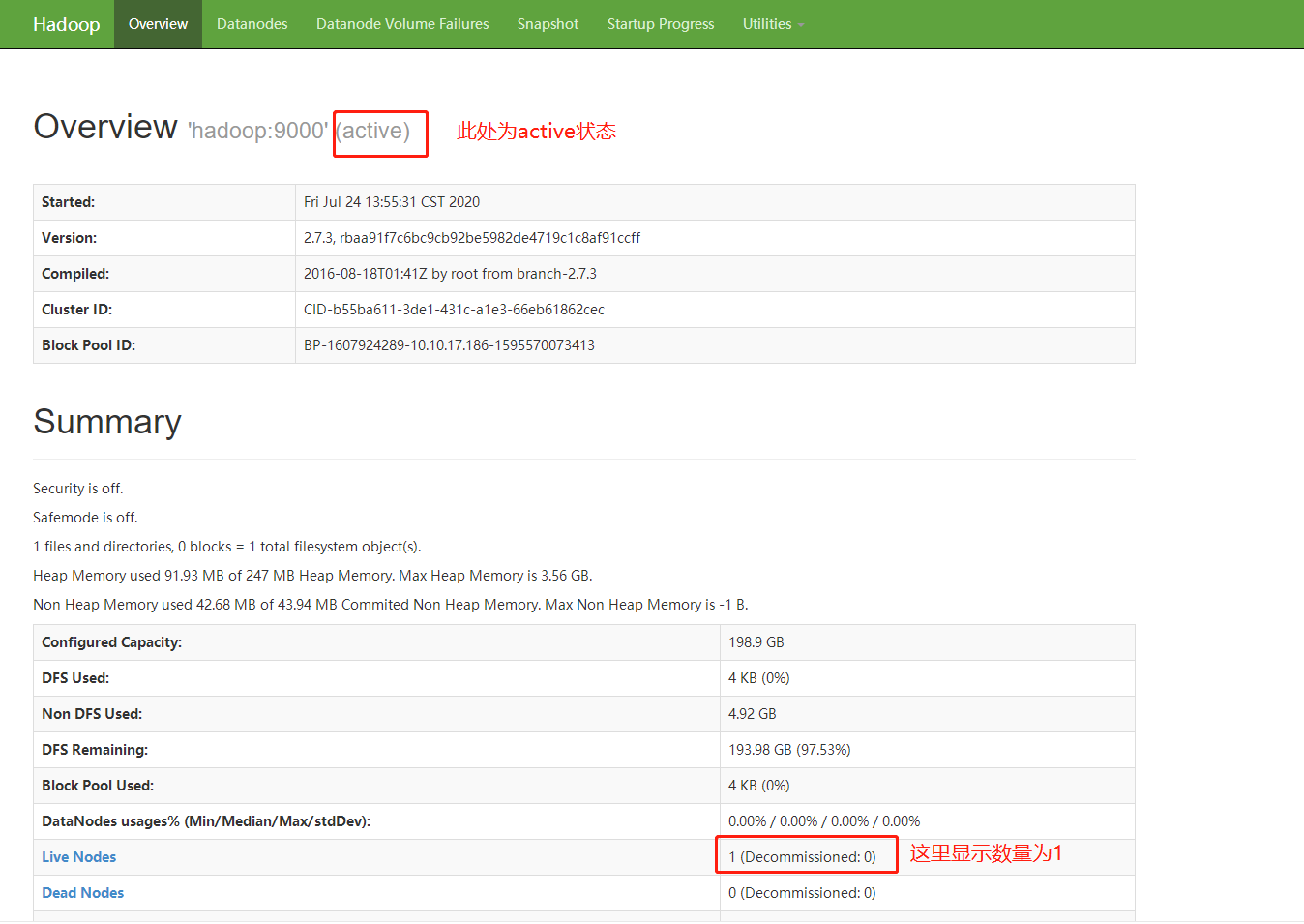Select the 'hadoop:9000' host text

(x=257, y=131)
